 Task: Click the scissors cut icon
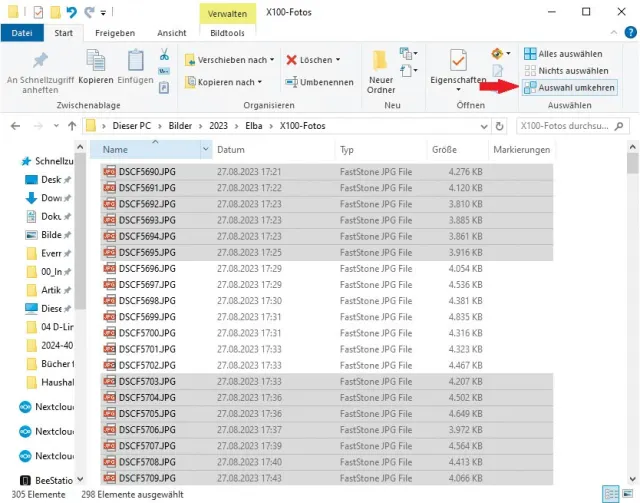166,53
